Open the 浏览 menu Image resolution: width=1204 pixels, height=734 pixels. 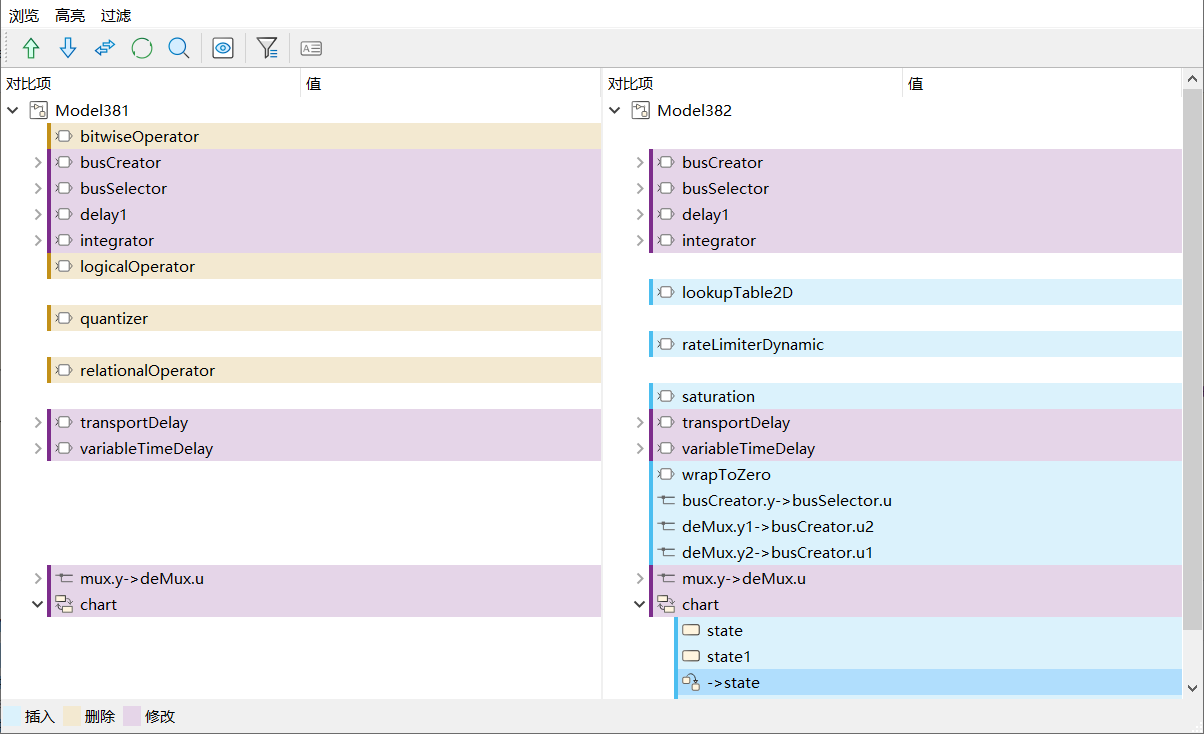tap(24, 16)
